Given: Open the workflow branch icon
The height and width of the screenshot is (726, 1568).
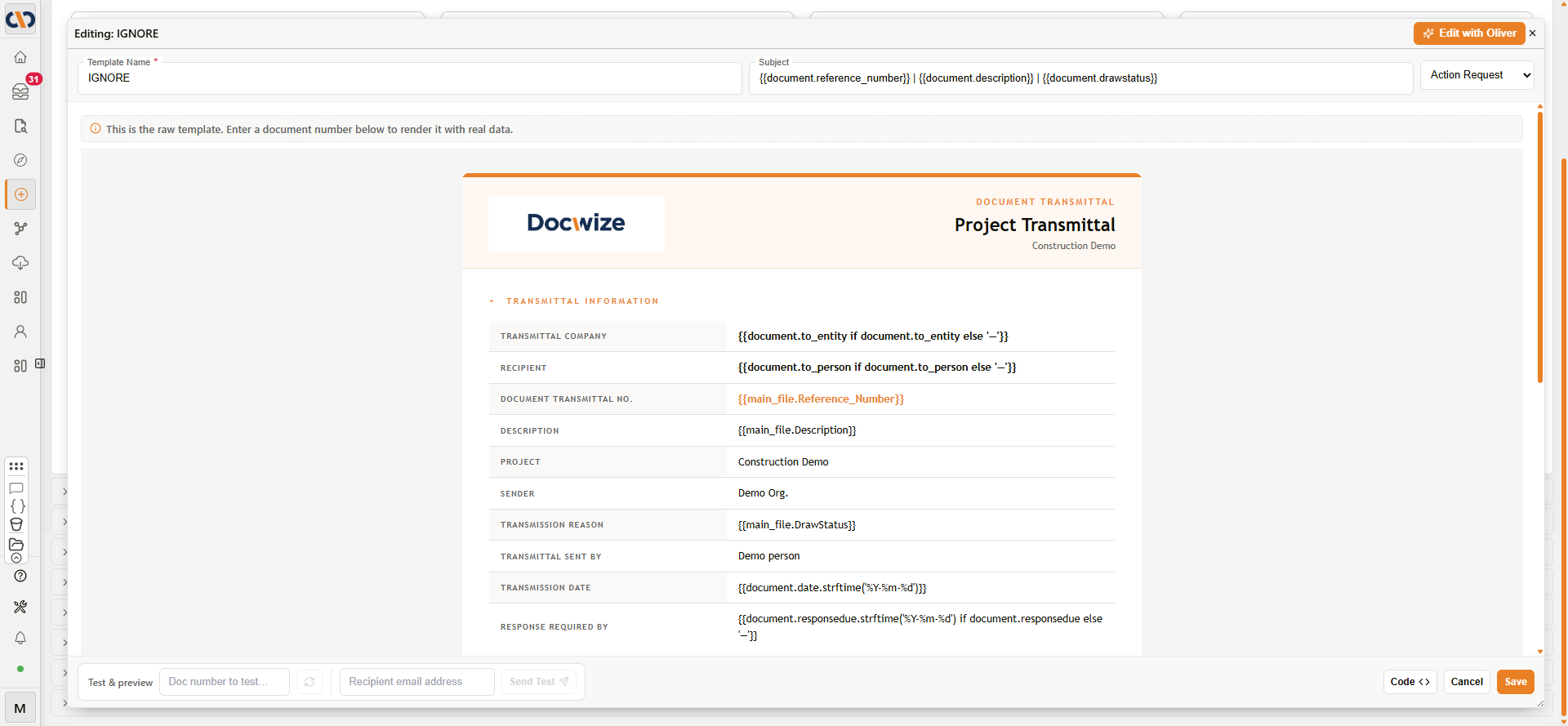Looking at the screenshot, I should pyautogui.click(x=20, y=229).
